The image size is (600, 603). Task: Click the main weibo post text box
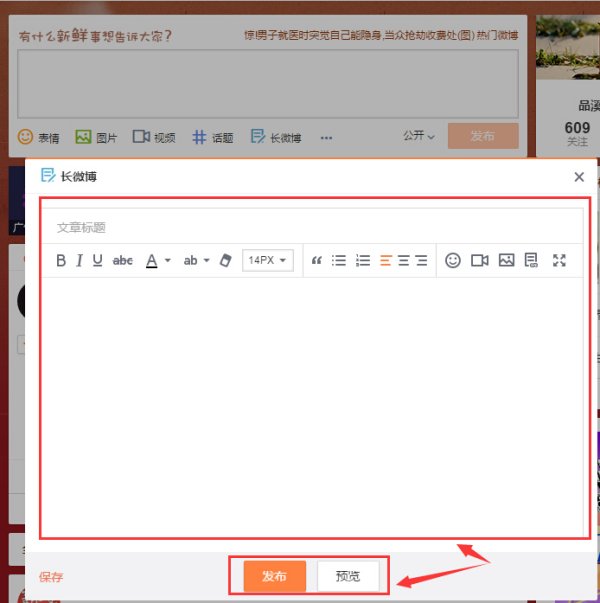[x=268, y=83]
